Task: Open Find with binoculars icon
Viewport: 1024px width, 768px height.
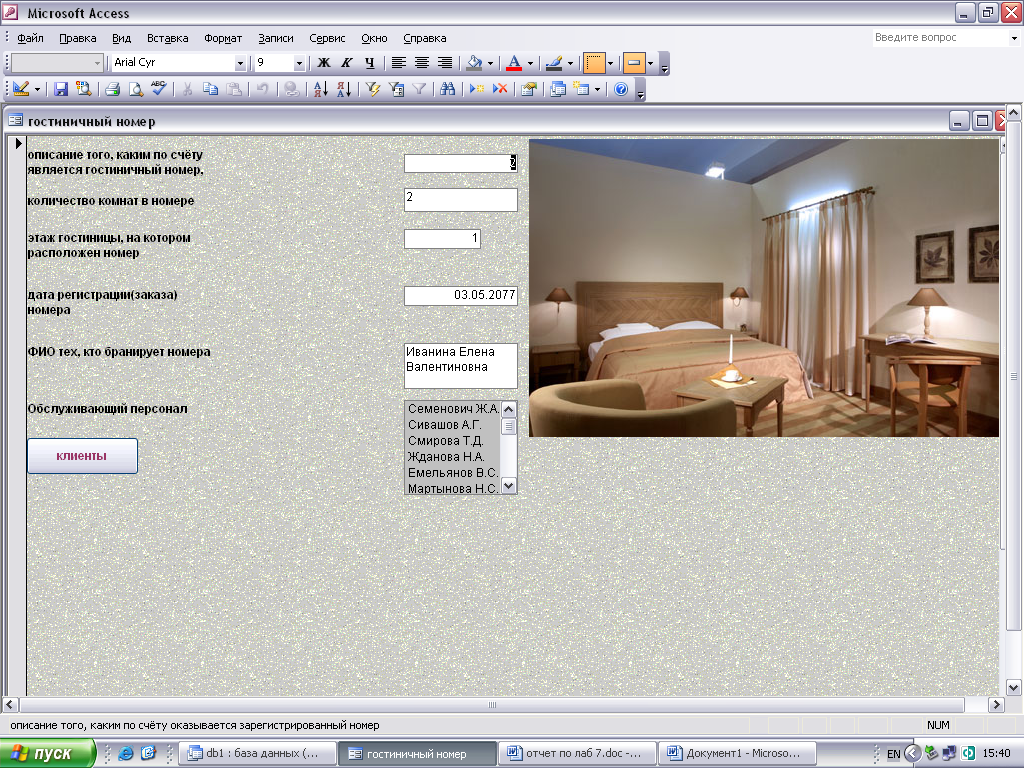Action: [x=447, y=89]
